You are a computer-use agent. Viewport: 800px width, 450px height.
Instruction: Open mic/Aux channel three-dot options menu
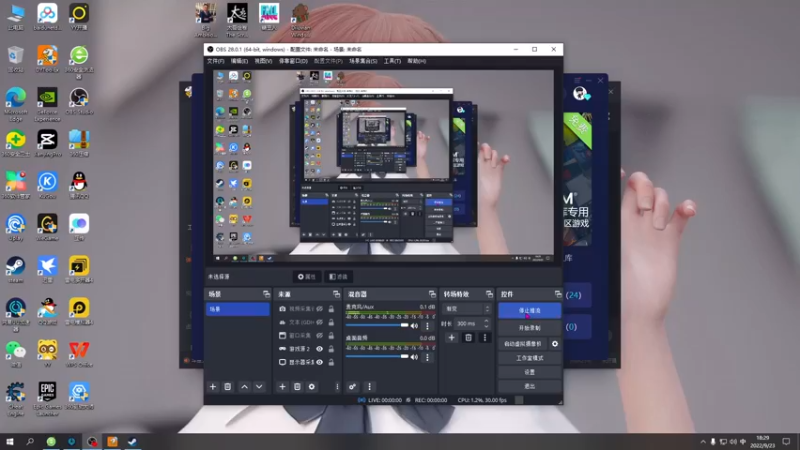(x=428, y=326)
